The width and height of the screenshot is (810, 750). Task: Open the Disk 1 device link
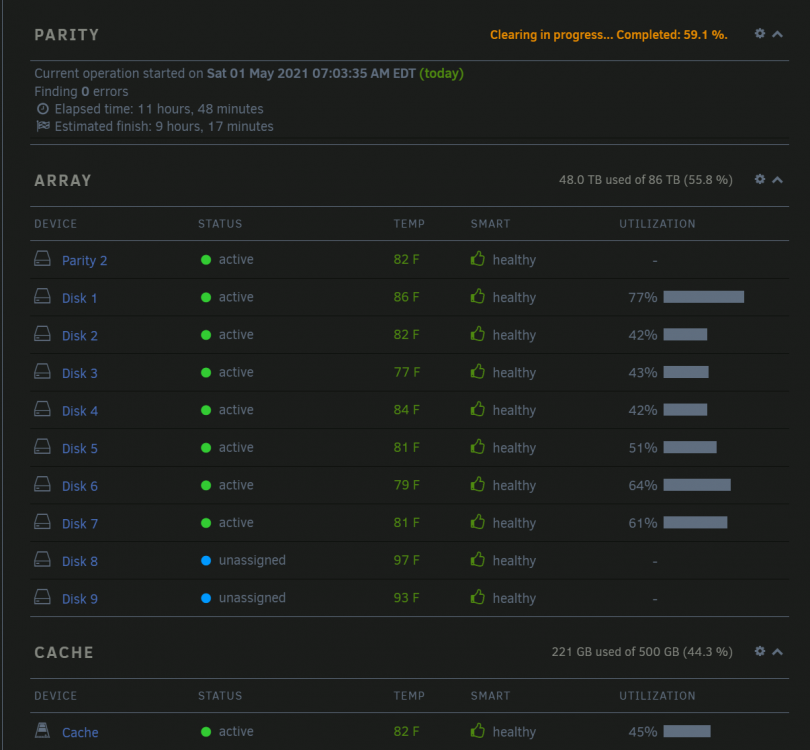pyautogui.click(x=80, y=298)
